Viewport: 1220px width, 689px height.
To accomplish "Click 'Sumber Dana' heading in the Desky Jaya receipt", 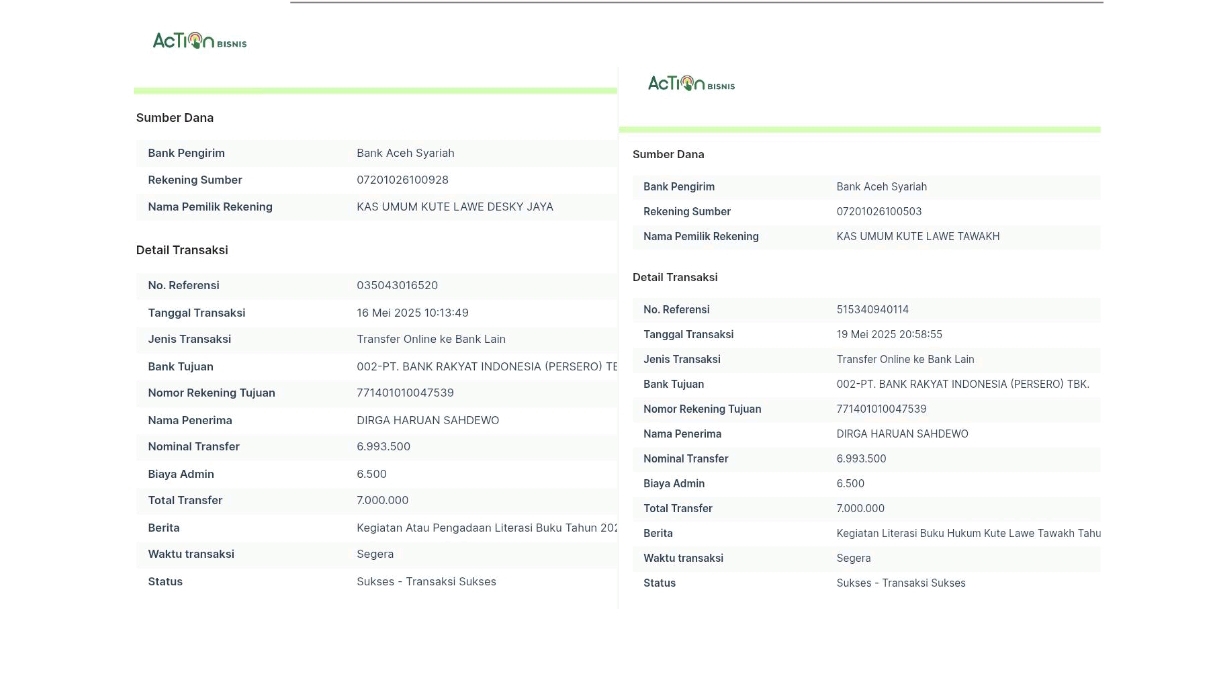I will pos(175,118).
